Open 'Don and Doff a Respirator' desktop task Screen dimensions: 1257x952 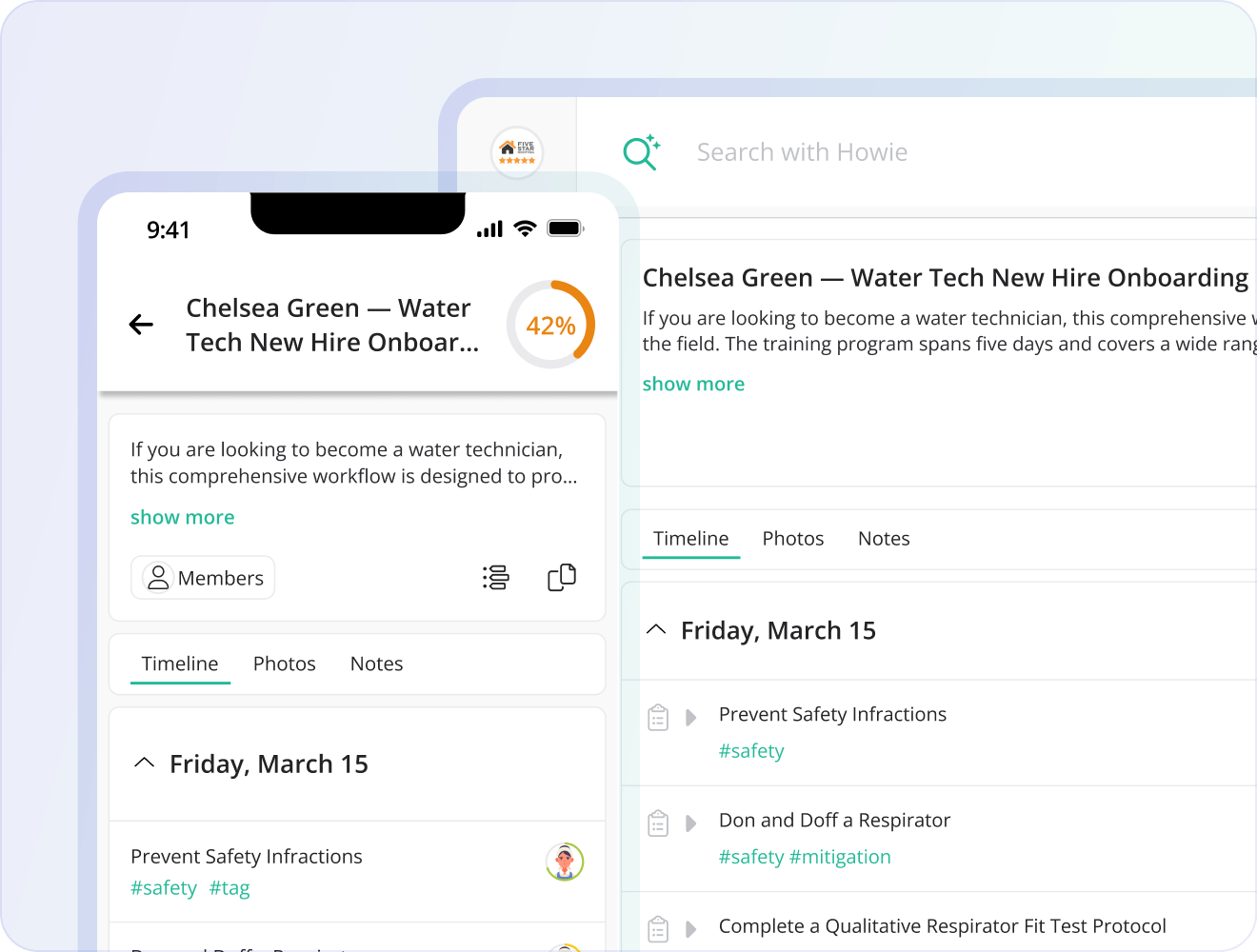(x=834, y=820)
